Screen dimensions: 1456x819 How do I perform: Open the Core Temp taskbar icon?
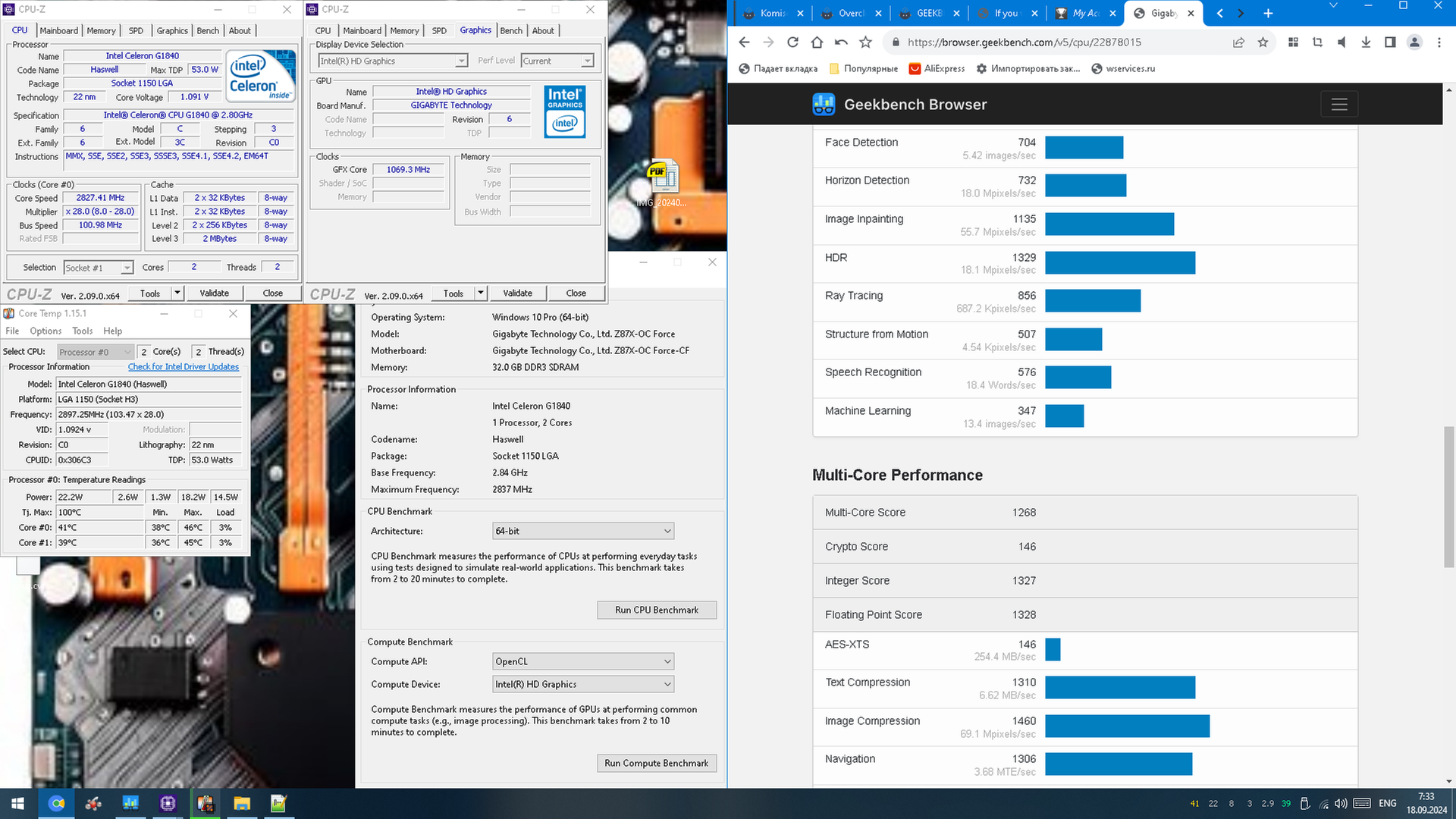pos(205,803)
